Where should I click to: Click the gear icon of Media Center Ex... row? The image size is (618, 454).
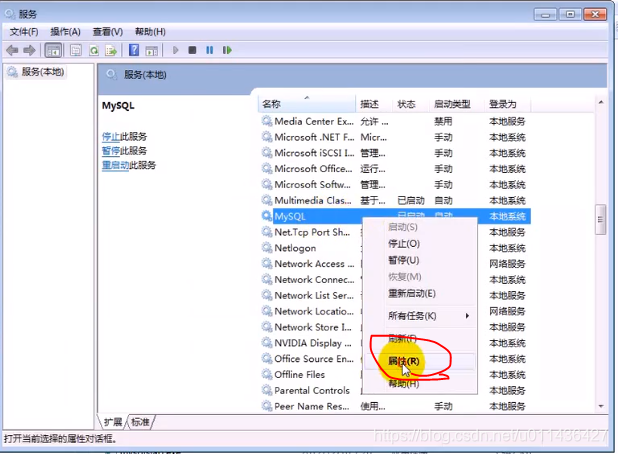tap(267, 121)
